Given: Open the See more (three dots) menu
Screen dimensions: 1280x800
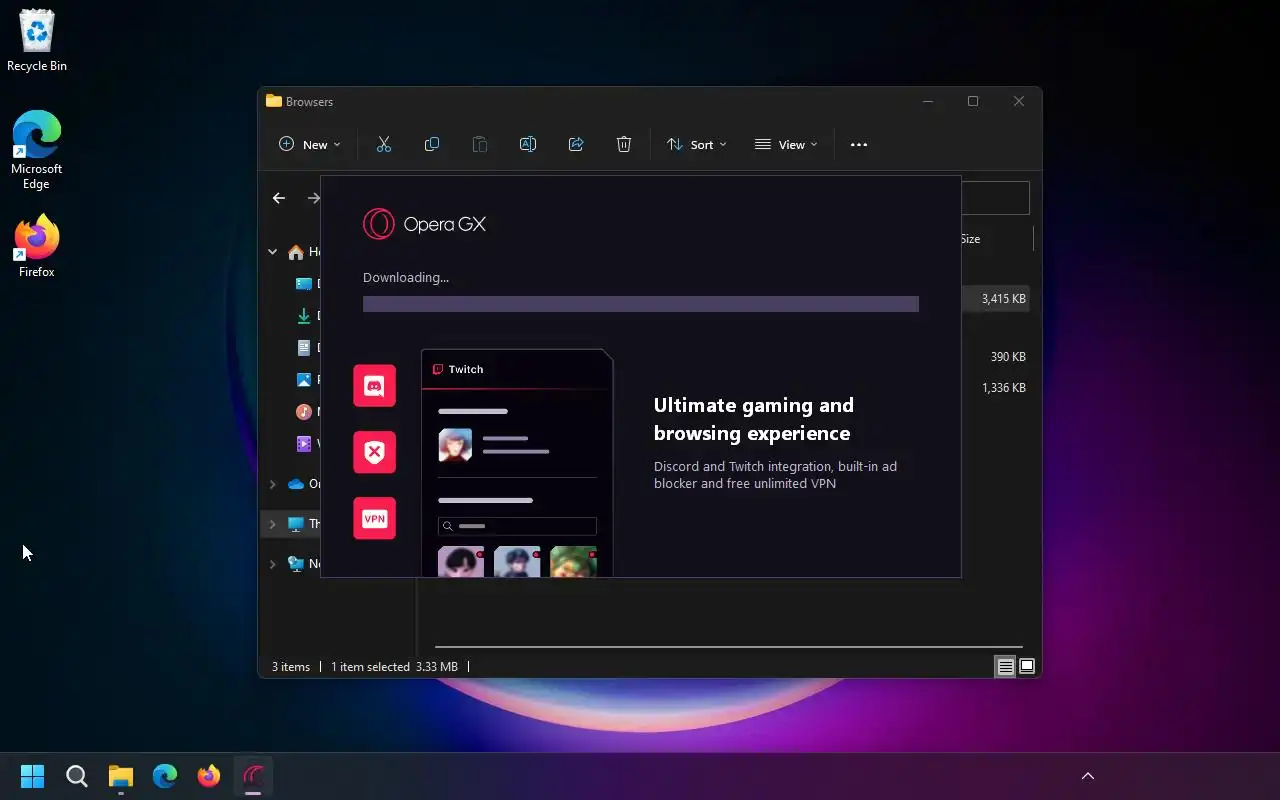Looking at the screenshot, I should (x=858, y=144).
